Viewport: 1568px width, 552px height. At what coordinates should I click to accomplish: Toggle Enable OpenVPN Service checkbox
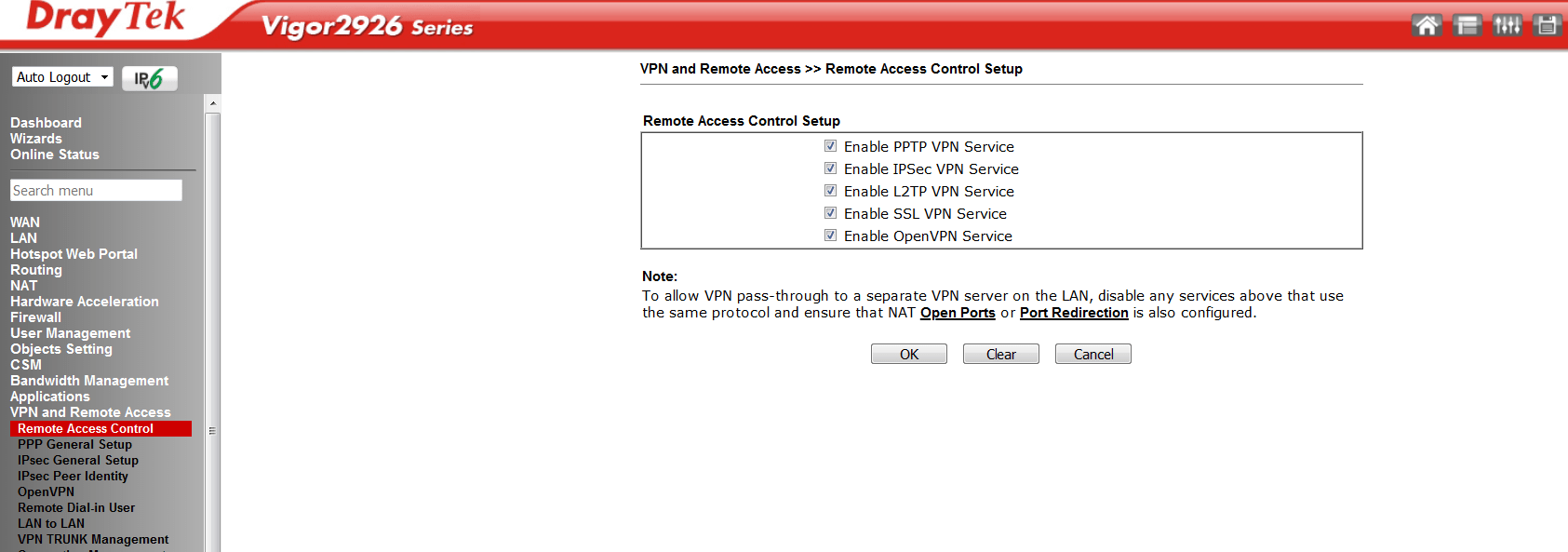click(x=830, y=236)
